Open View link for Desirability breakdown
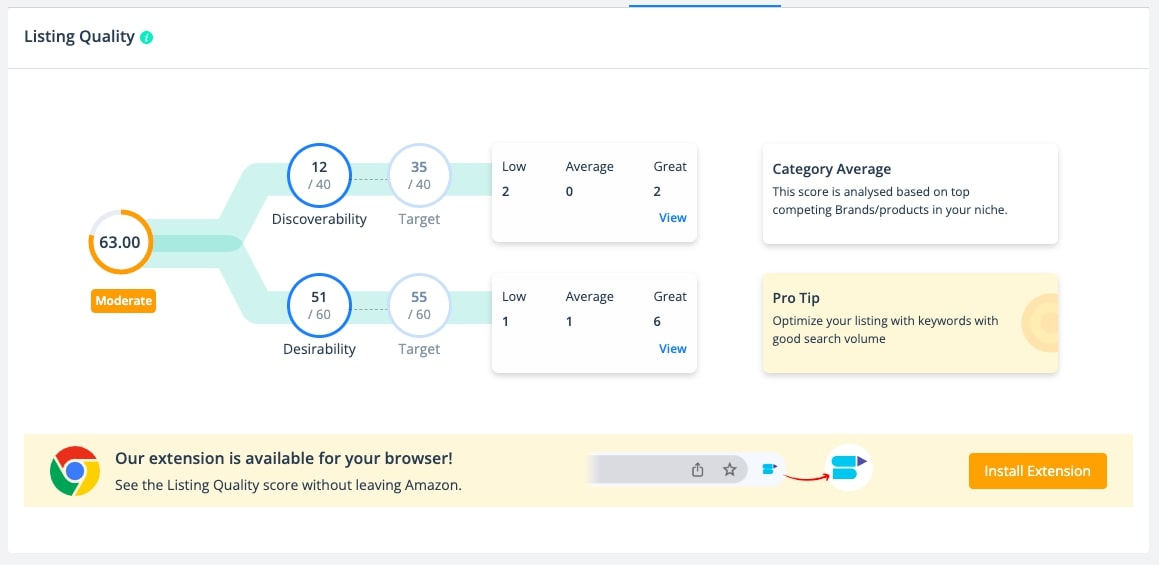Viewport: 1159px width, 565px height. pyautogui.click(x=673, y=348)
